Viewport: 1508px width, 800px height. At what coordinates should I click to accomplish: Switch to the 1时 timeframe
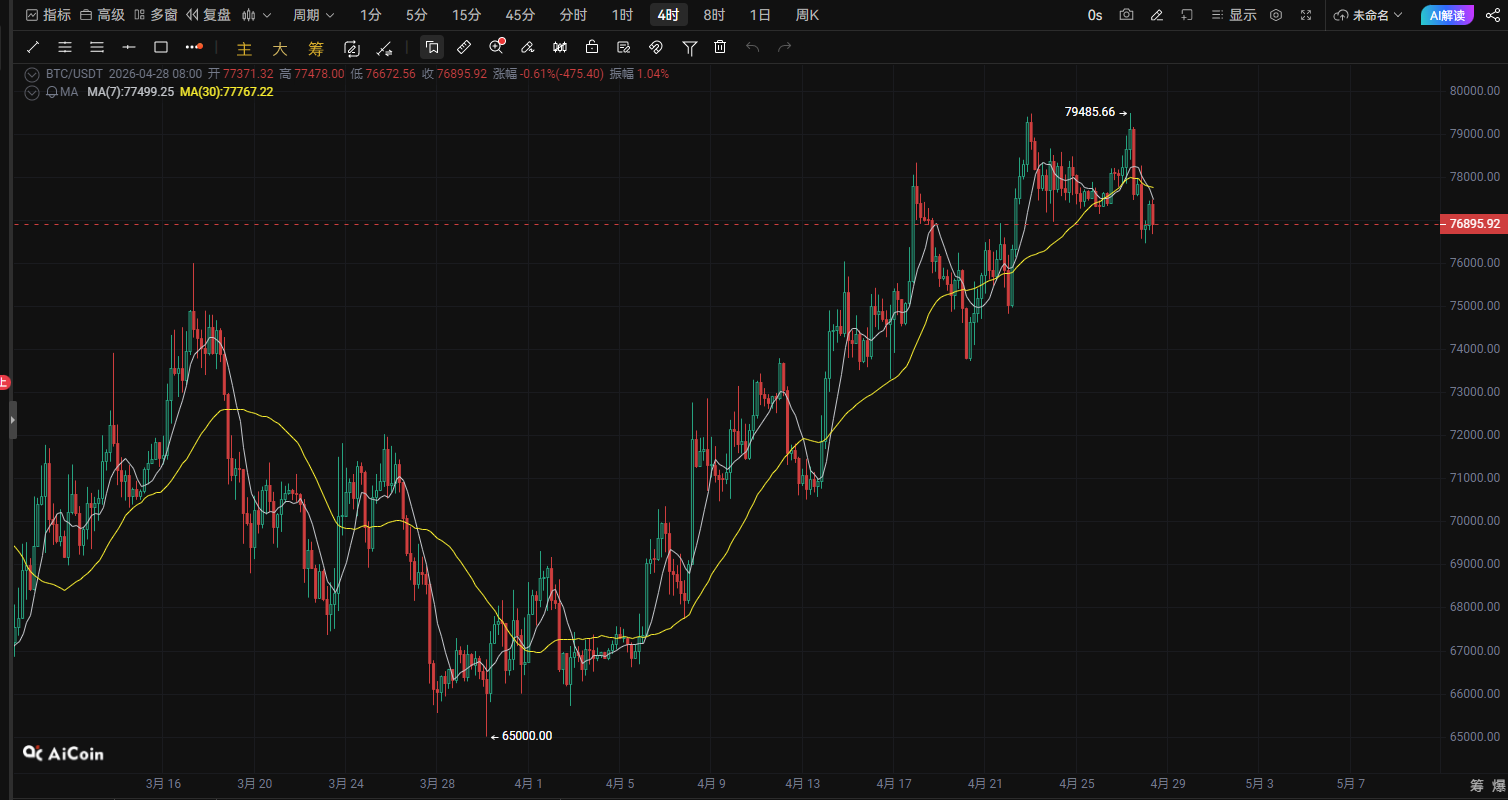click(622, 15)
